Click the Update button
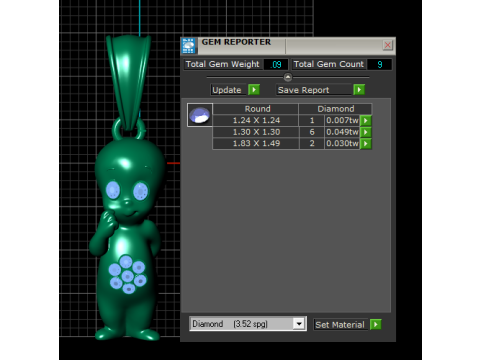The width and height of the screenshot is (480, 360). [228, 90]
